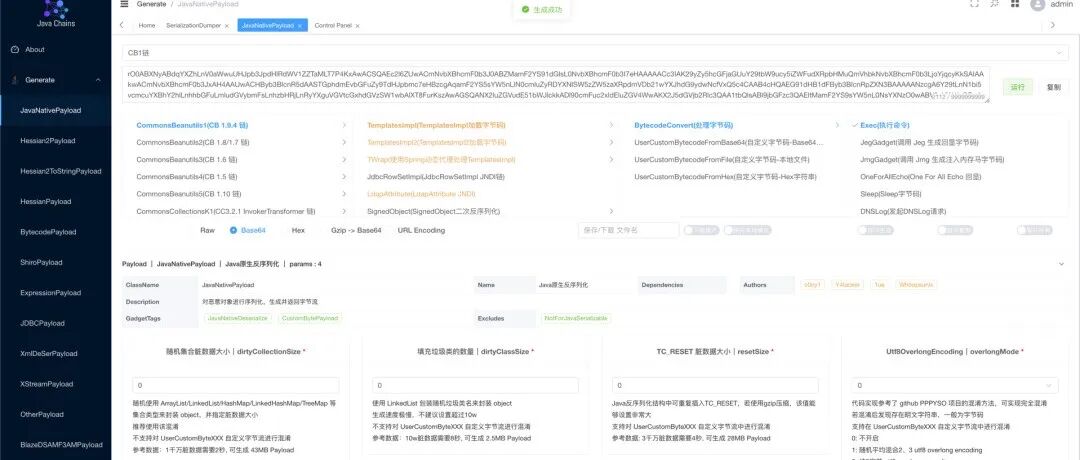Click the green 运行 run button

[x=1017, y=87]
